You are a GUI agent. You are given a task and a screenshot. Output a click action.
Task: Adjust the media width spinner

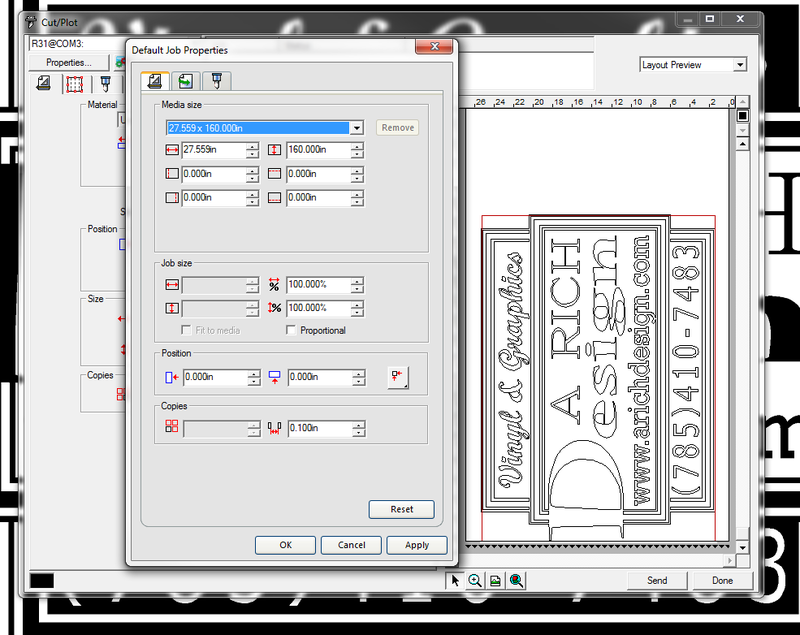[253, 150]
